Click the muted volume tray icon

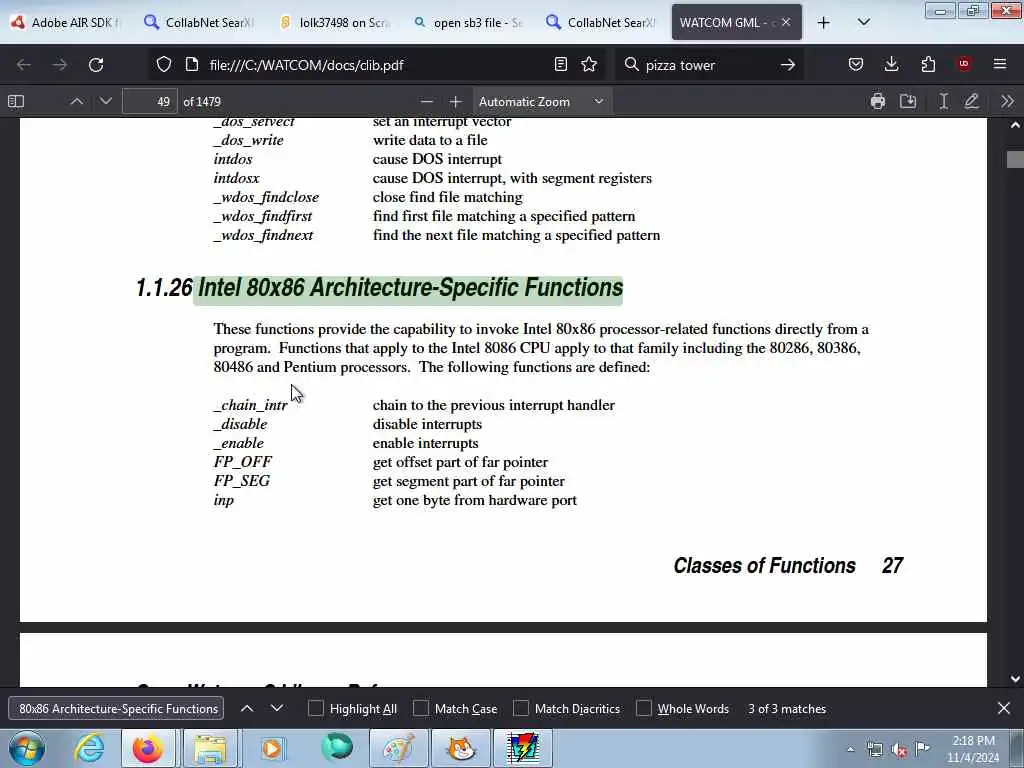click(899, 750)
